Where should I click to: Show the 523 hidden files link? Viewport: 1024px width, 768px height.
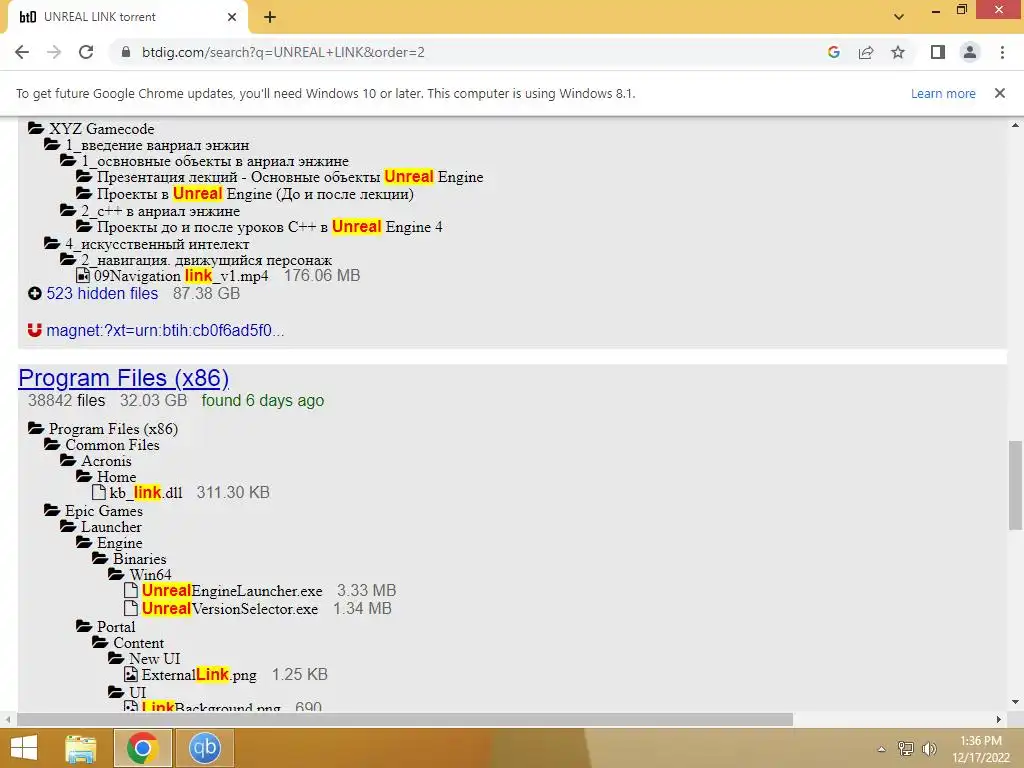click(102, 294)
